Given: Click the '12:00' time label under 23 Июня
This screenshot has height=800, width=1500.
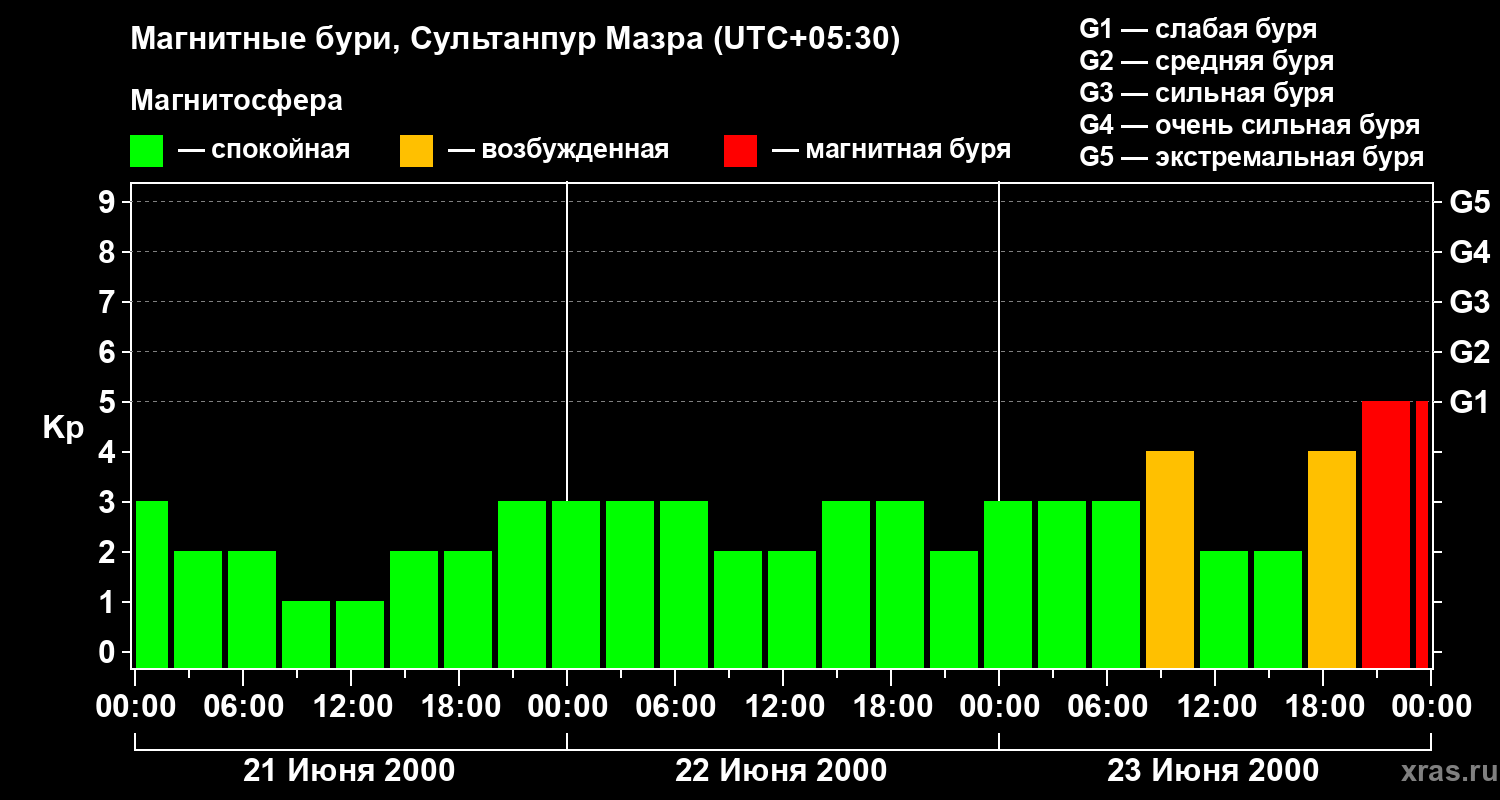Looking at the screenshot, I should pyautogui.click(x=1215, y=707).
